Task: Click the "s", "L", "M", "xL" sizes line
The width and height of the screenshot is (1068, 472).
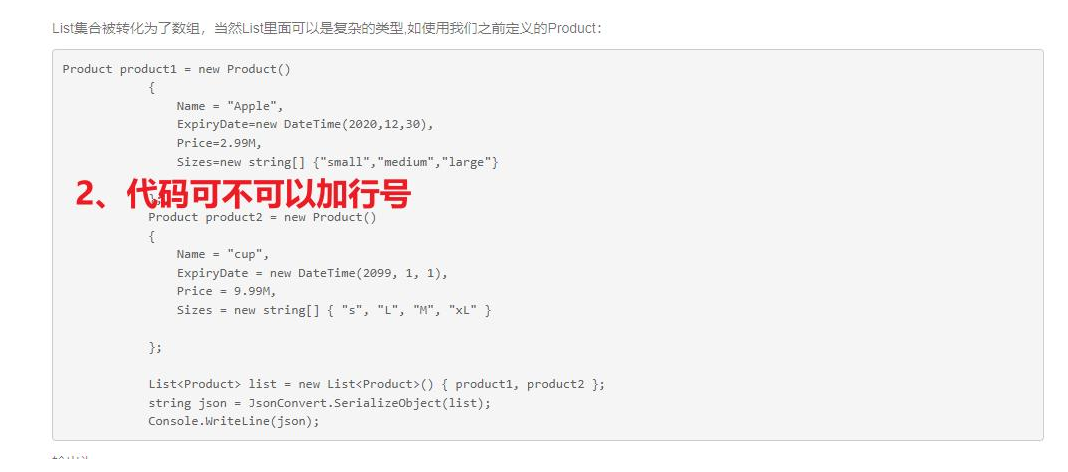Action: click(334, 311)
